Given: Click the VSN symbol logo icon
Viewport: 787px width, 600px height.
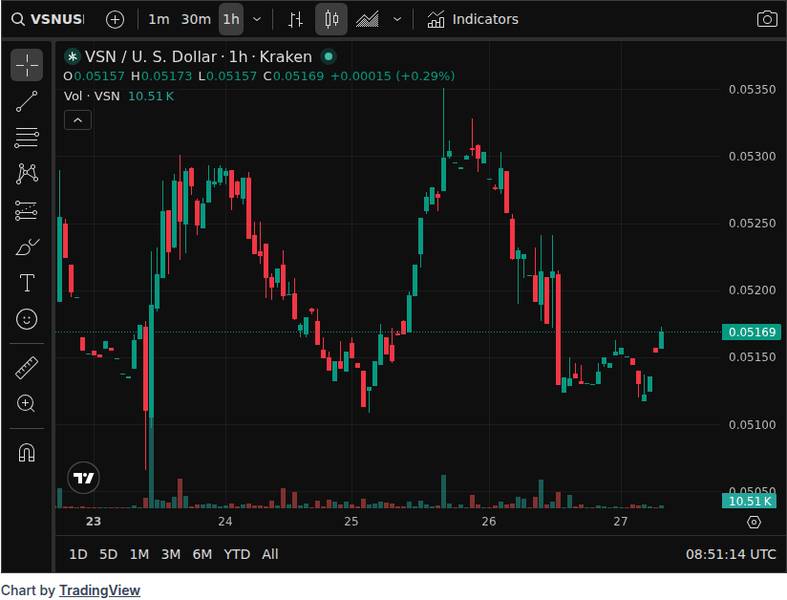Looking at the screenshot, I should [72, 57].
